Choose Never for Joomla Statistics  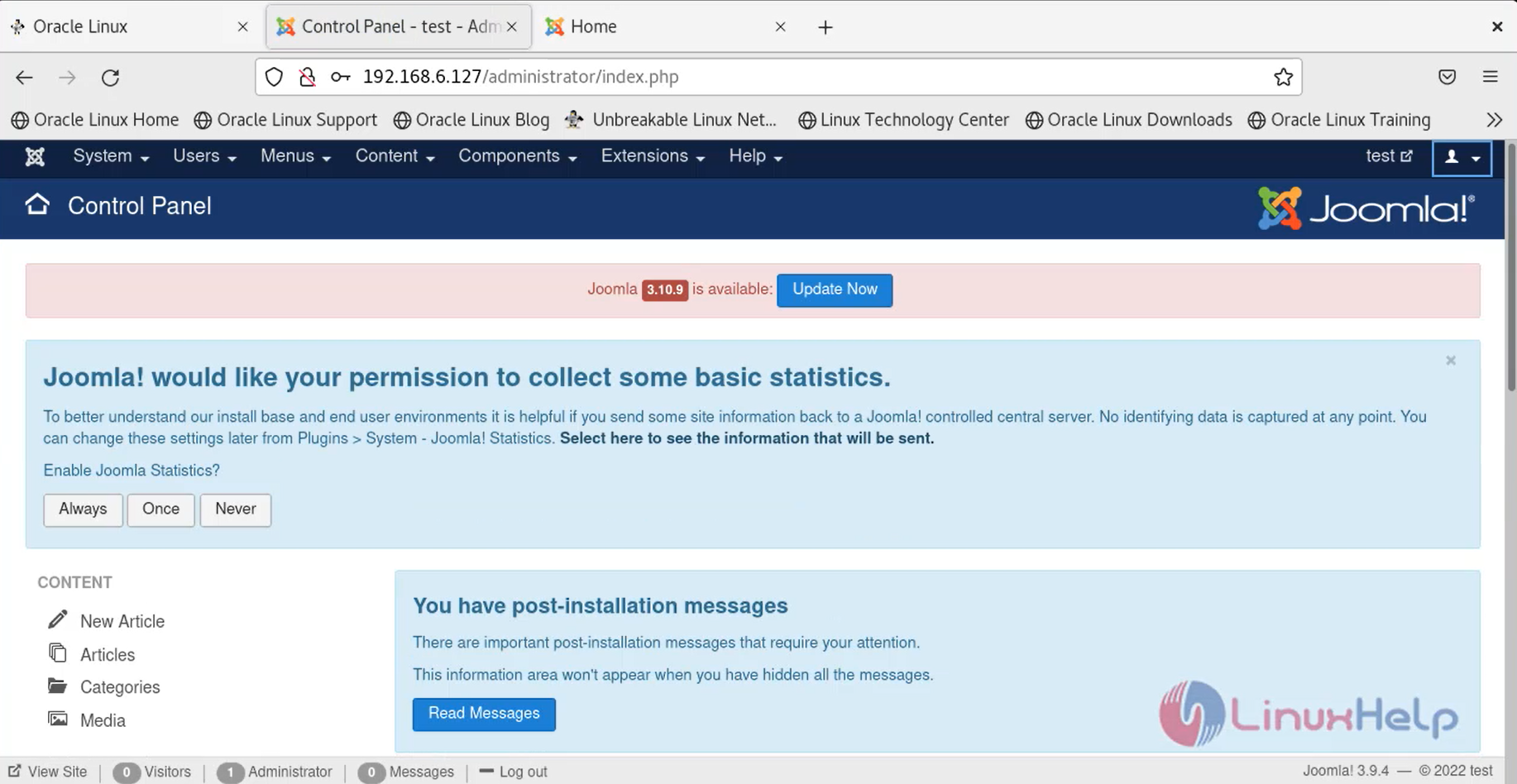click(236, 509)
